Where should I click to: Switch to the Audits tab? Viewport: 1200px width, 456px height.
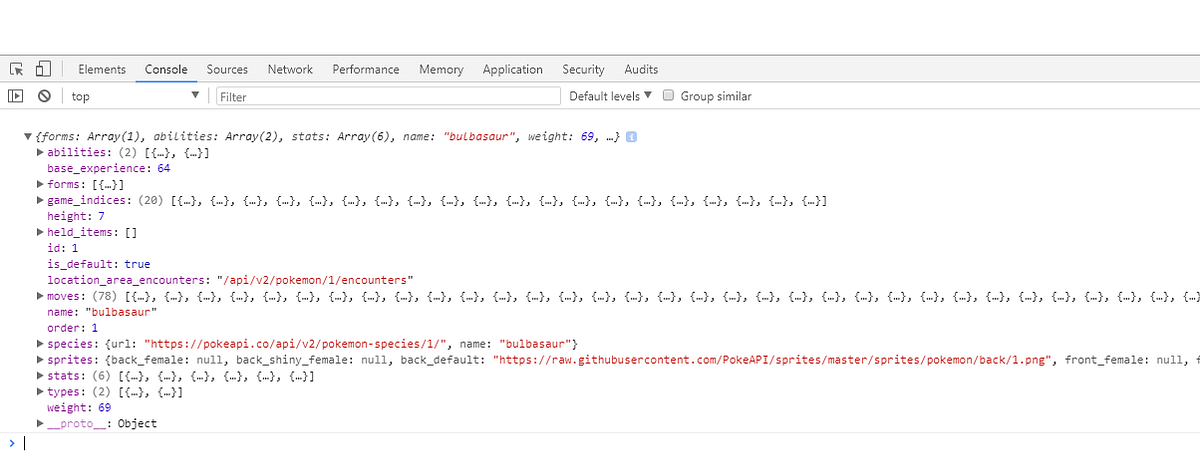(641, 69)
